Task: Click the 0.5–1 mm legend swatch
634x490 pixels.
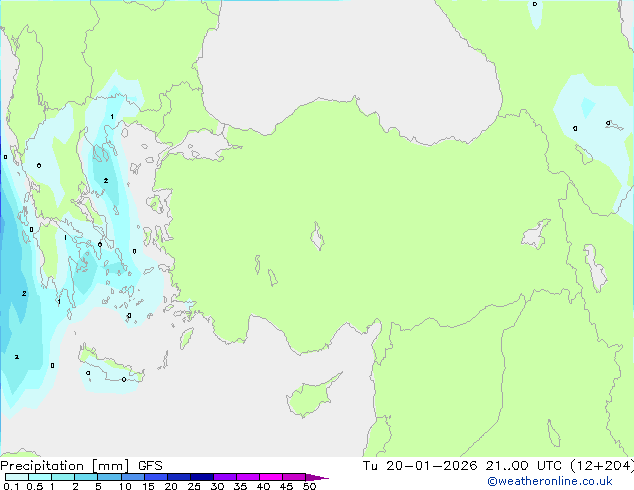Action: pos(40,477)
